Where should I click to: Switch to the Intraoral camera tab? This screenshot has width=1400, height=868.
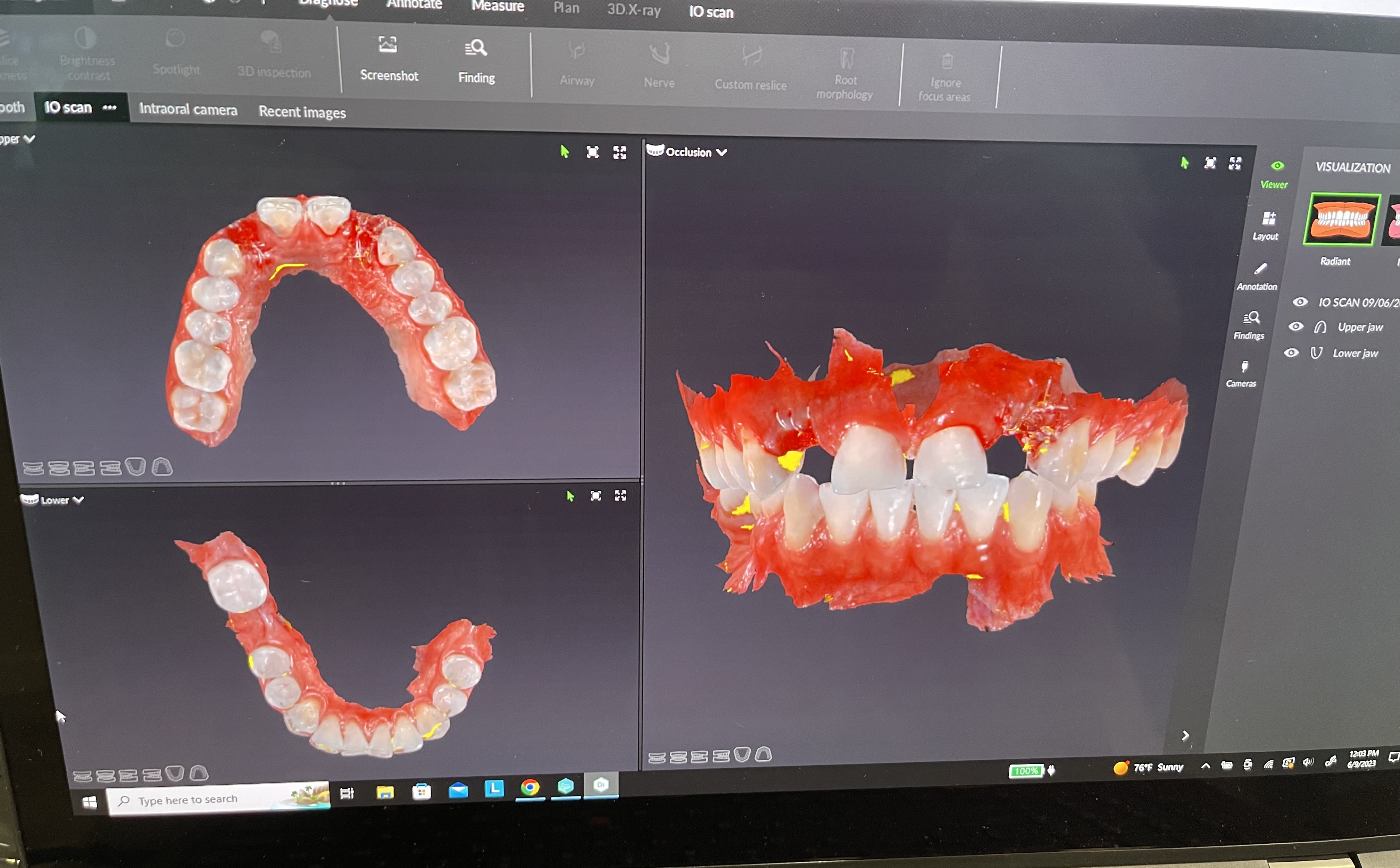tap(188, 109)
